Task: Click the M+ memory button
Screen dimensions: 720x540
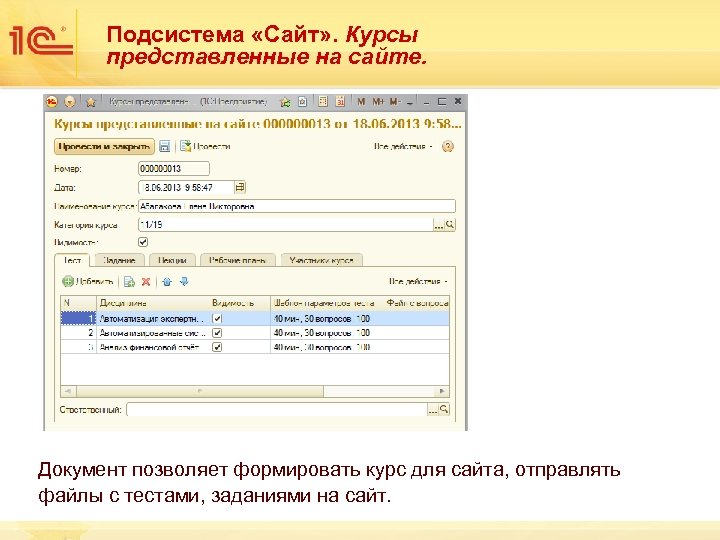Action: coord(378,101)
